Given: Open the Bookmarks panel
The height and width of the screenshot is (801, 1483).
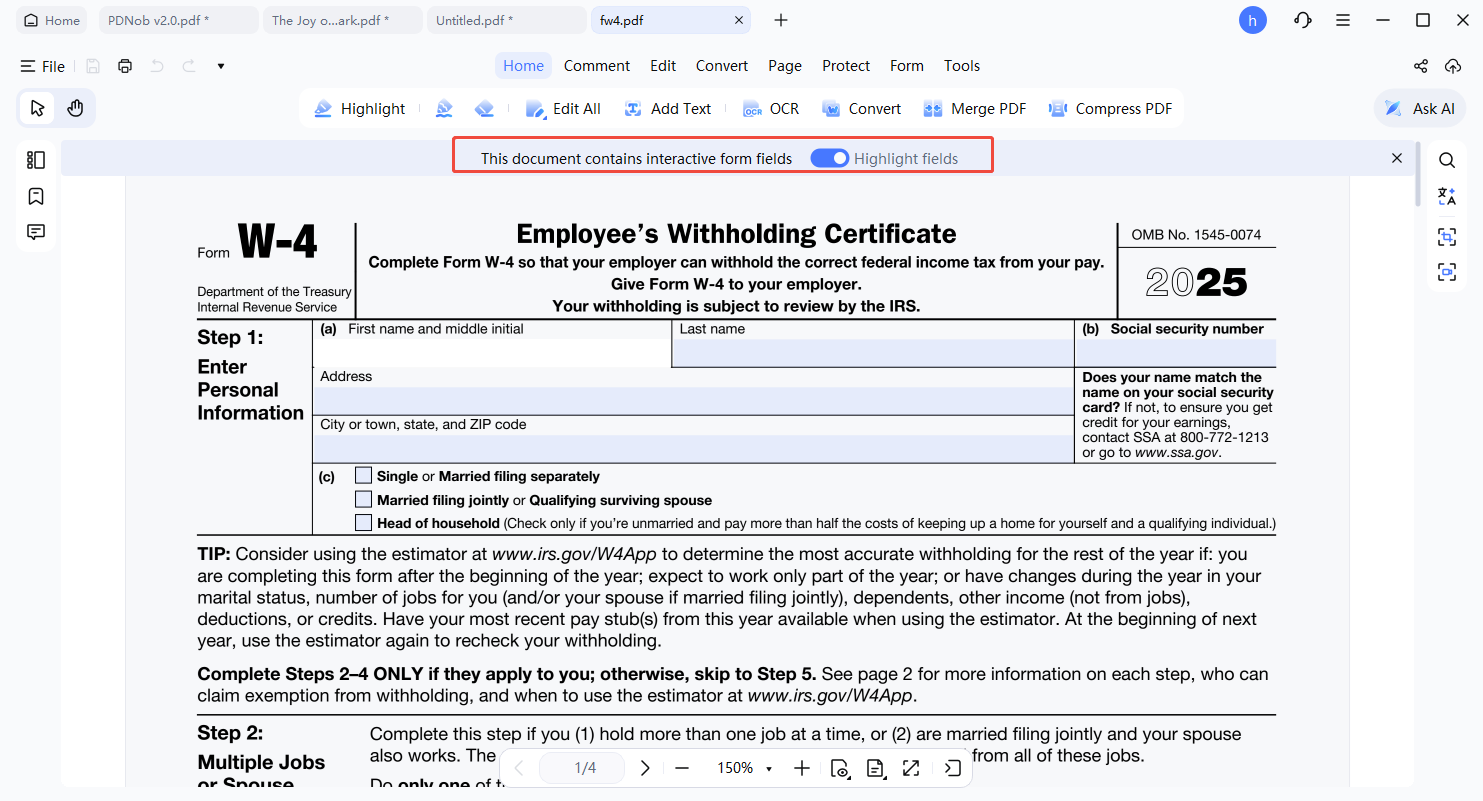Looking at the screenshot, I should point(35,196).
